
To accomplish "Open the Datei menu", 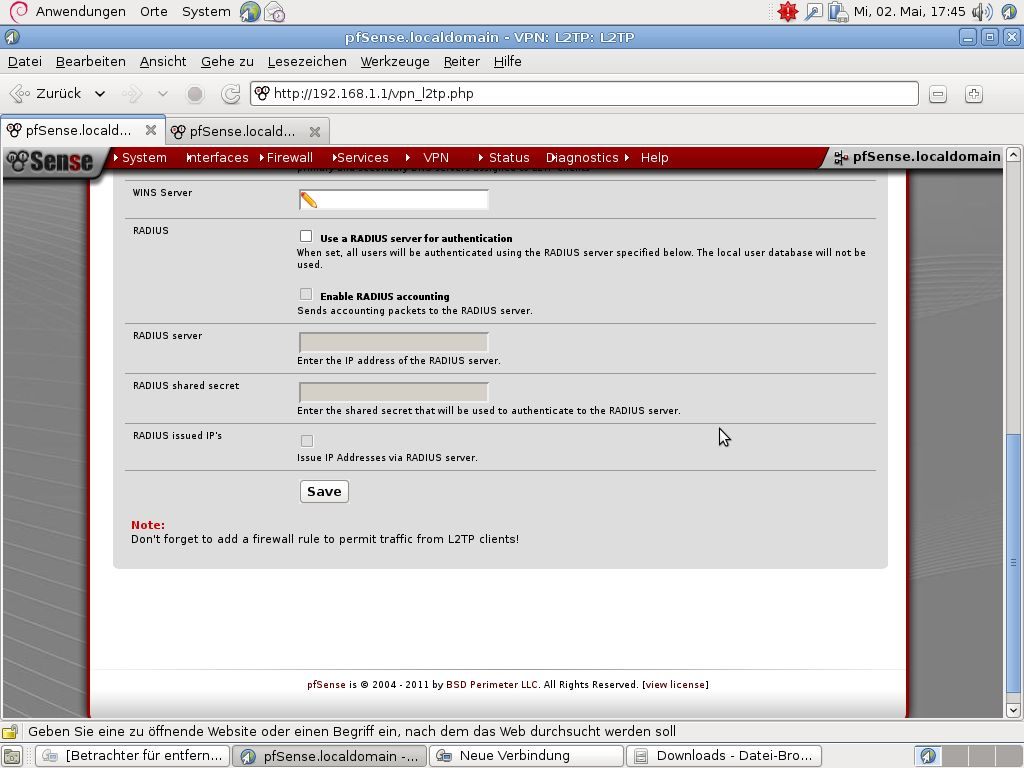I will point(25,61).
